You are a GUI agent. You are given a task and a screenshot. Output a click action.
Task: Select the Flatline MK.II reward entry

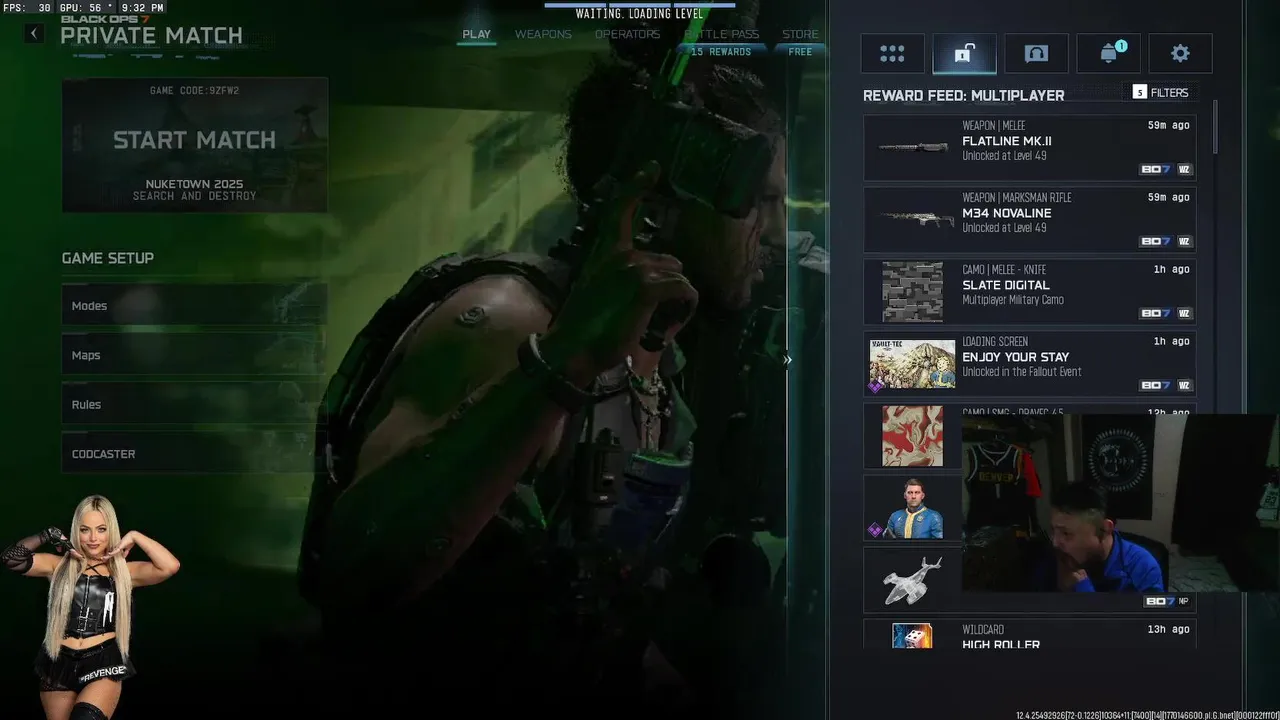point(1030,148)
